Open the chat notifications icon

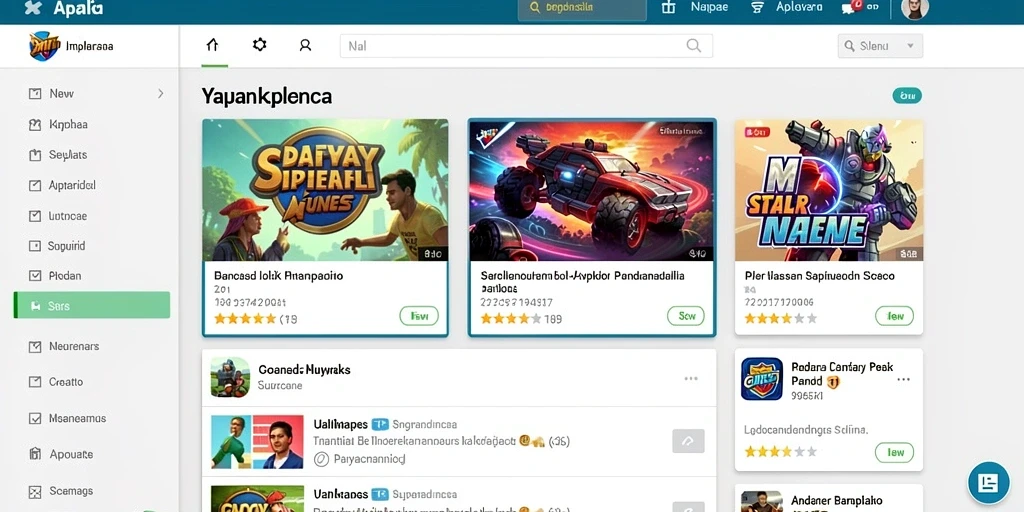(x=851, y=8)
